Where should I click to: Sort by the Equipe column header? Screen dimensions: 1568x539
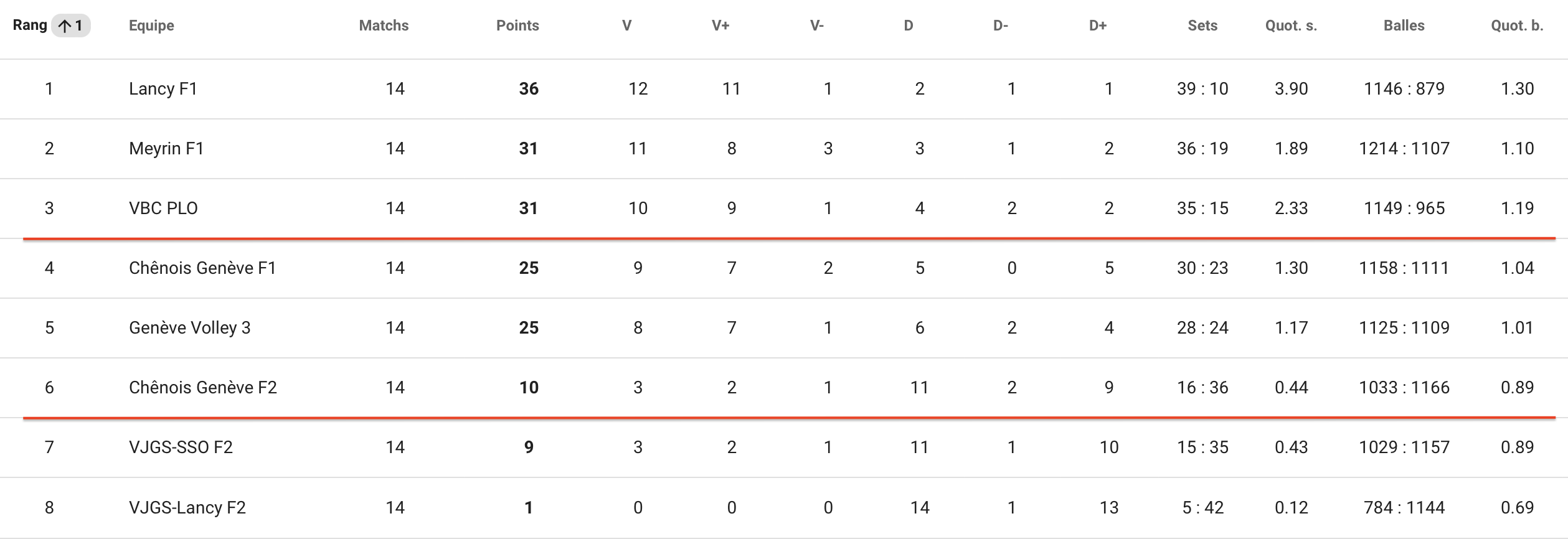pyautogui.click(x=151, y=26)
